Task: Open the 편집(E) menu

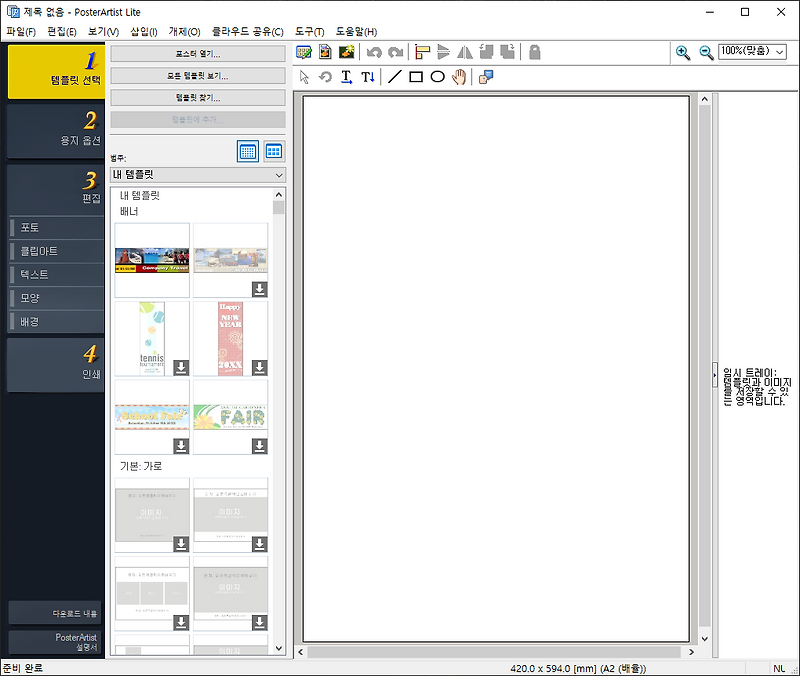Action: pyautogui.click(x=62, y=32)
